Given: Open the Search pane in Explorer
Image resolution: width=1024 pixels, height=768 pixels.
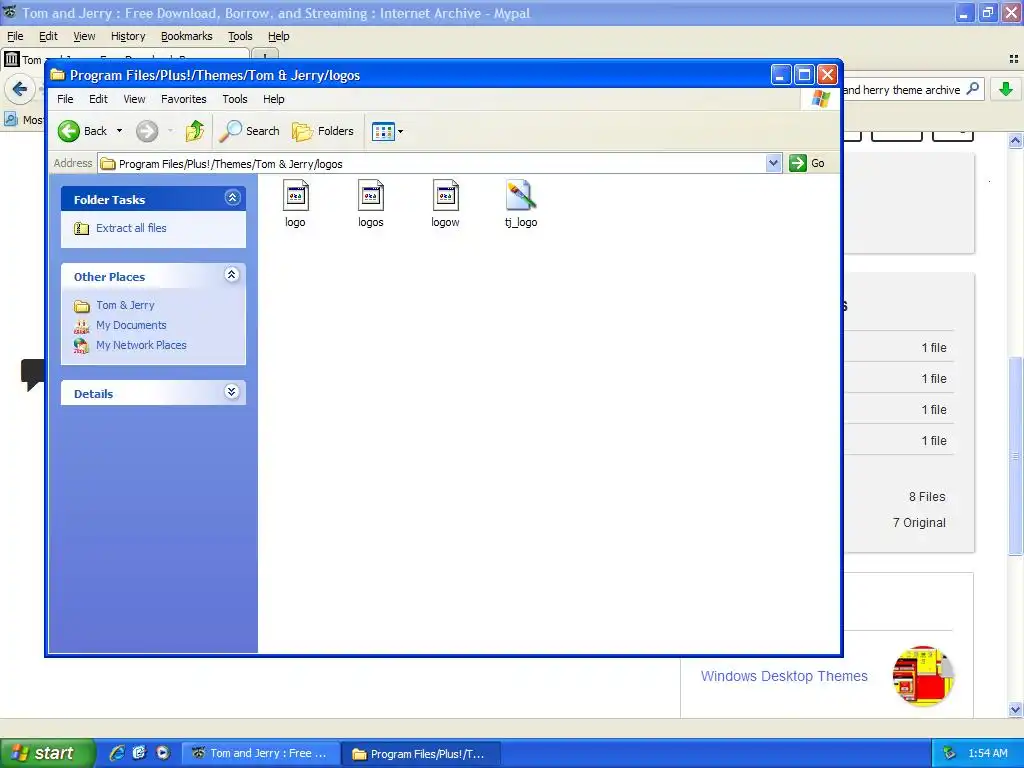Looking at the screenshot, I should click(249, 131).
